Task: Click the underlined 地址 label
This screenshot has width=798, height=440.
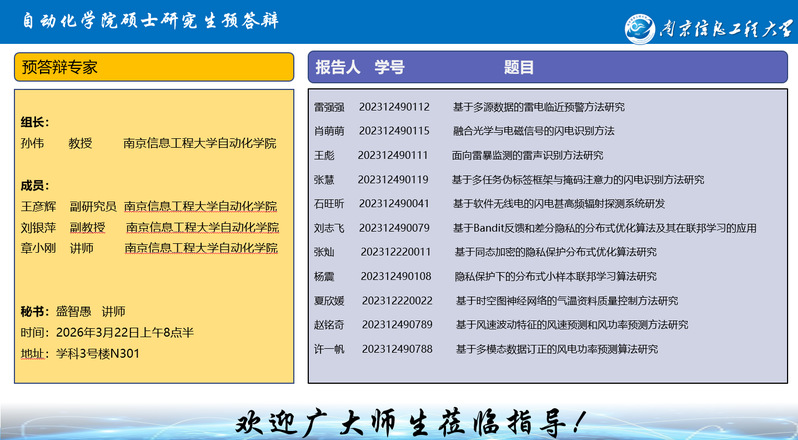Action: click(x=34, y=353)
